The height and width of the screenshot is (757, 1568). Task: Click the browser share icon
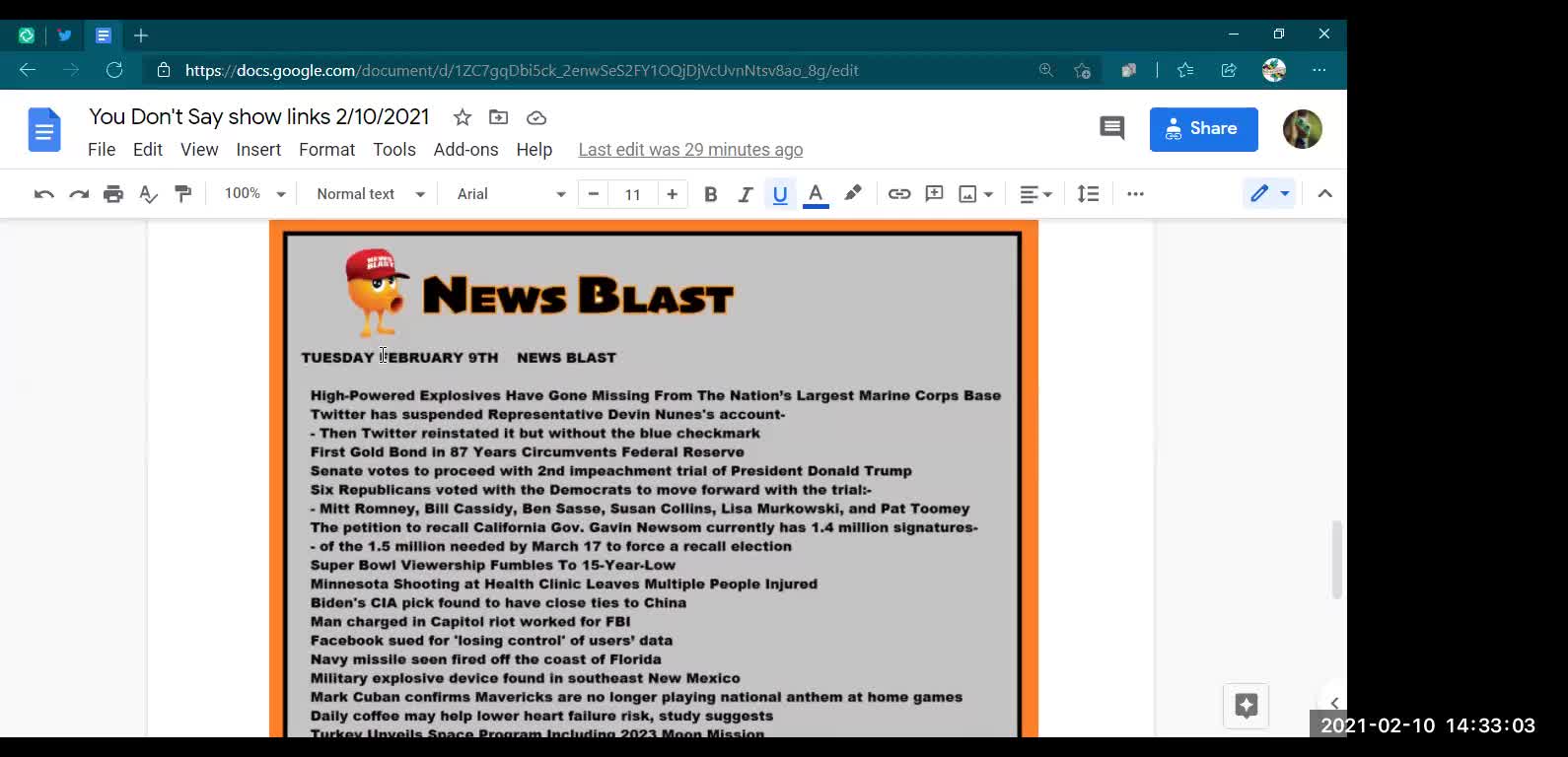click(1229, 70)
